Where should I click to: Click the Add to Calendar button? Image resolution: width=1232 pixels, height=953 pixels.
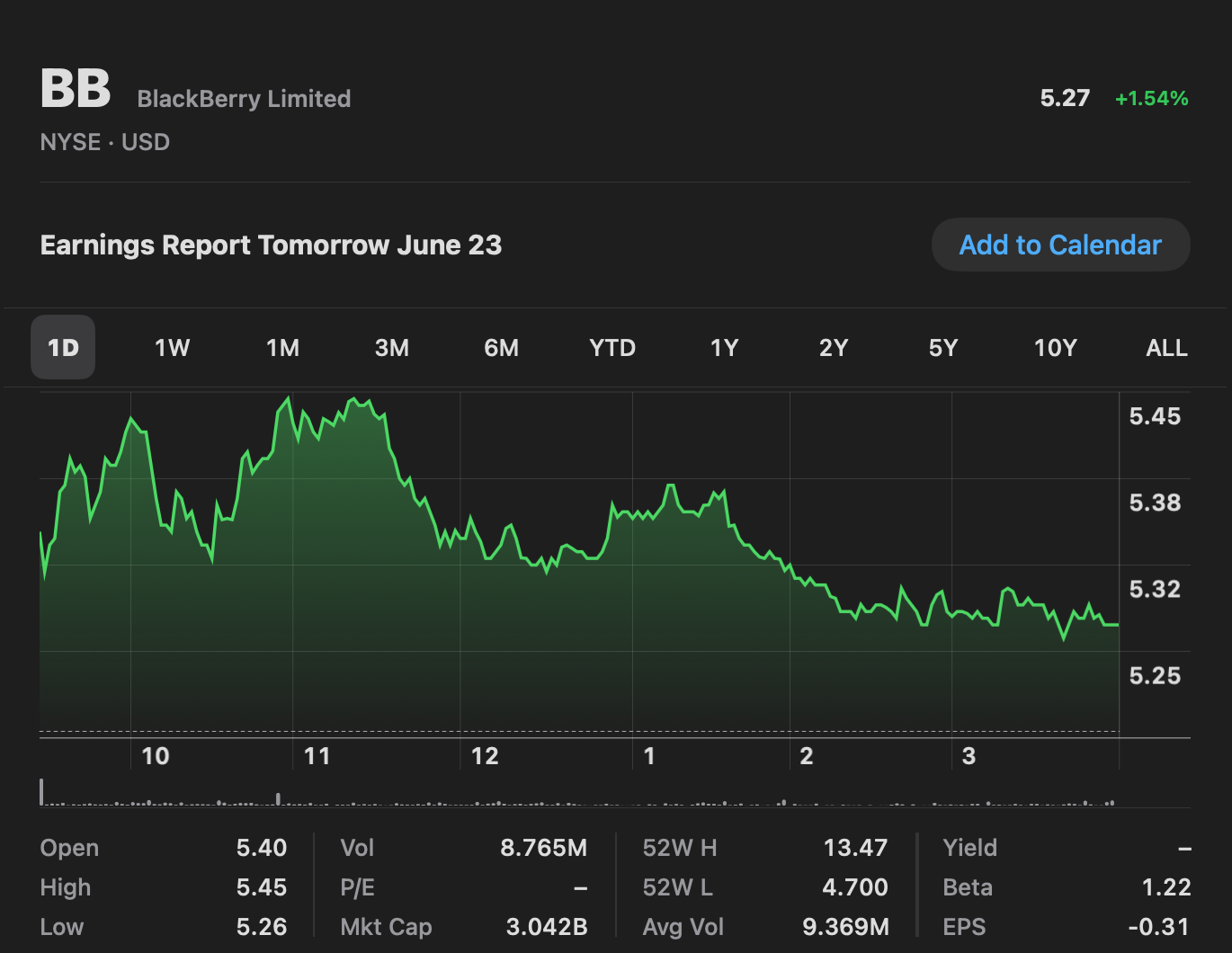click(x=1060, y=245)
